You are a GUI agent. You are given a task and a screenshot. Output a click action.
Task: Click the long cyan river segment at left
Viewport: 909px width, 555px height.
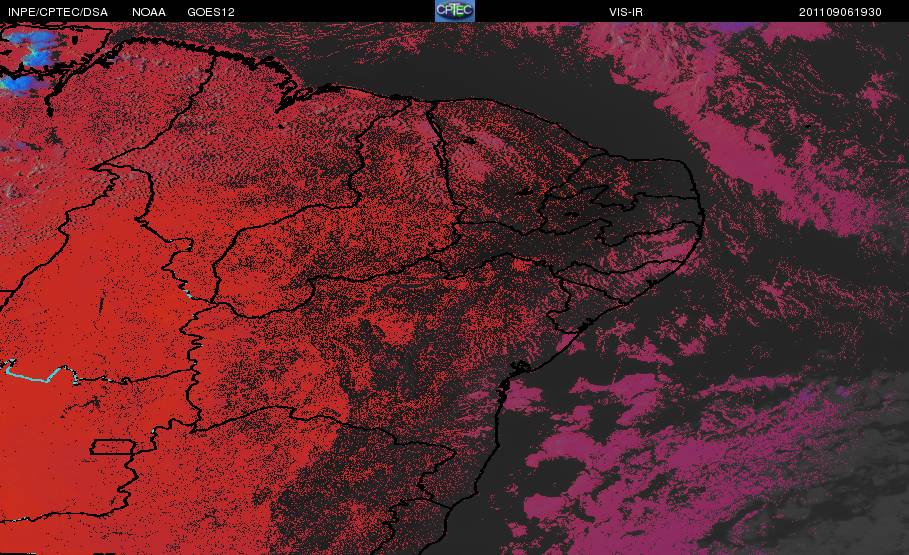(x=38, y=373)
